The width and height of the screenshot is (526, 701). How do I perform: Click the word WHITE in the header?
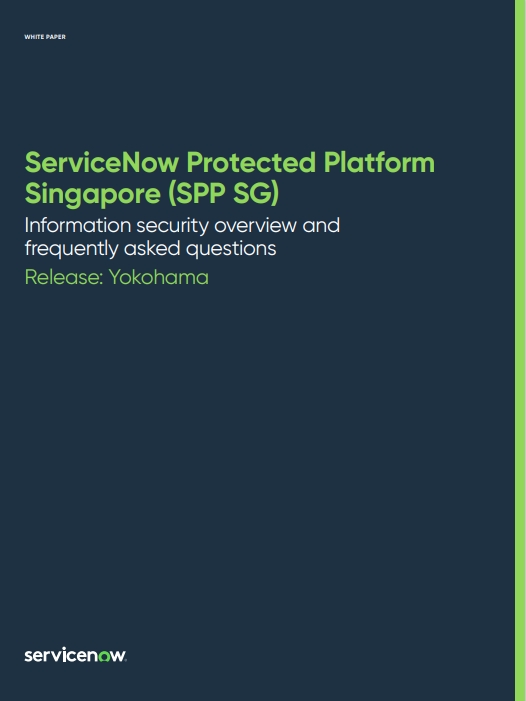click(x=34, y=37)
